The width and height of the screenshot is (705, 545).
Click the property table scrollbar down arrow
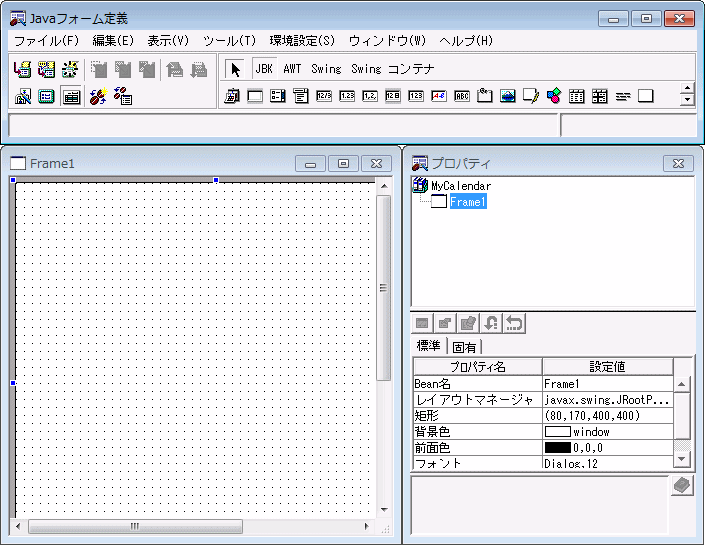pyautogui.click(x=682, y=459)
